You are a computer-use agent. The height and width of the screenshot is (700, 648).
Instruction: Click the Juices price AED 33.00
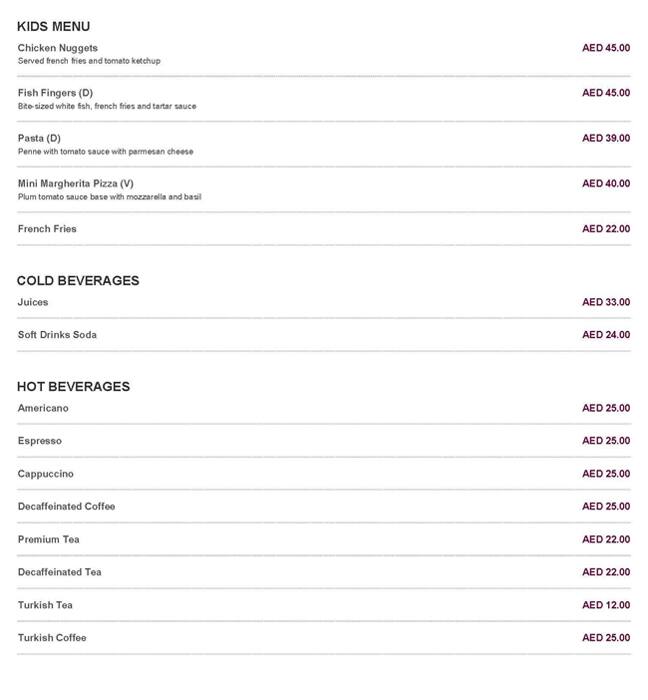pos(606,302)
